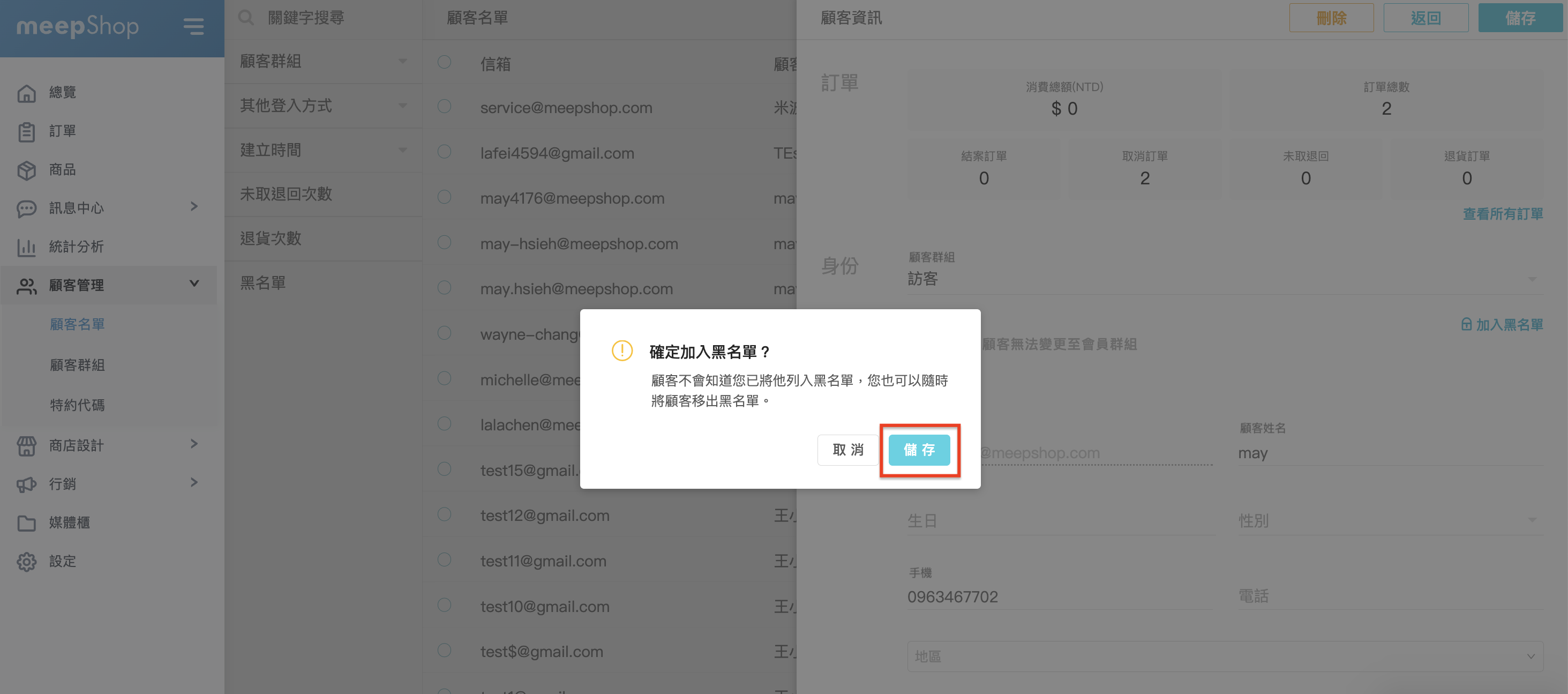The width and height of the screenshot is (1568, 694).
Task: Click the search magnifier icon by 關鍵字搜尋
Action: pyautogui.click(x=246, y=18)
